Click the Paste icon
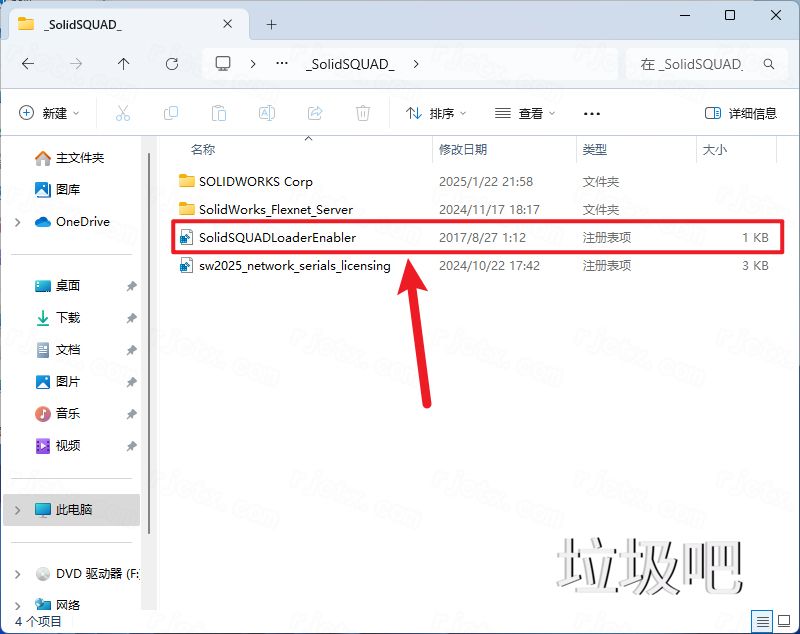 tap(218, 113)
